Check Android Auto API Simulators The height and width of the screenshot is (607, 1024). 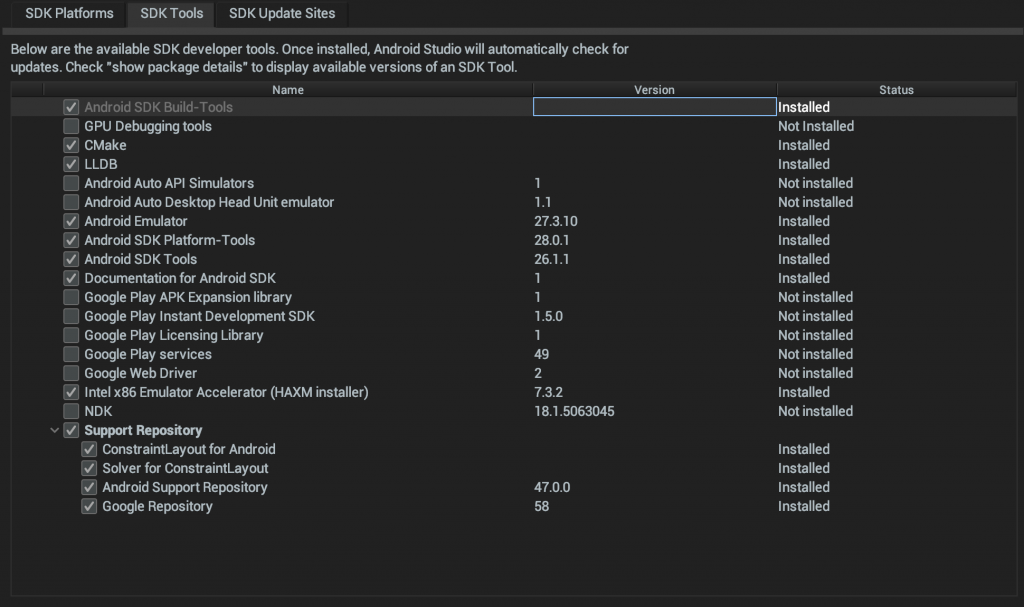[x=71, y=183]
